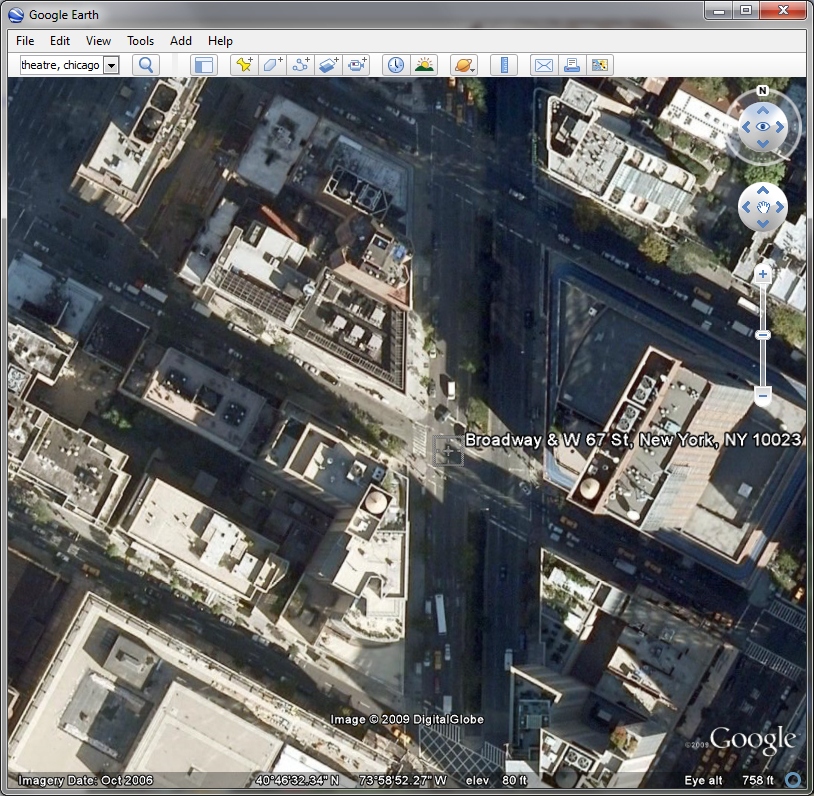
Task: Click the Add Polygon toolbar icon
Action: click(273, 65)
